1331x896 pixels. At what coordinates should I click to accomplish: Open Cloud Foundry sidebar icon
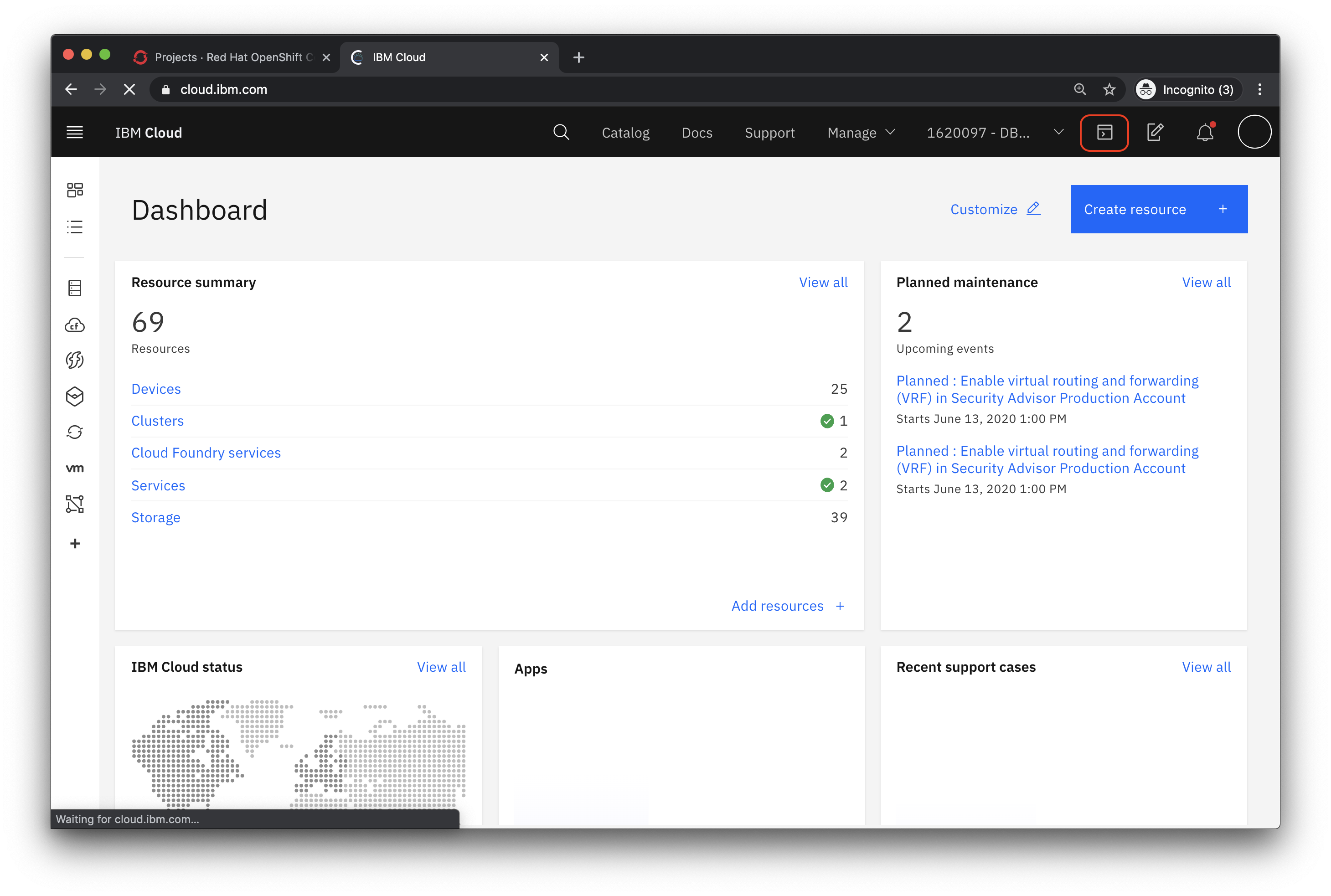[x=75, y=325]
